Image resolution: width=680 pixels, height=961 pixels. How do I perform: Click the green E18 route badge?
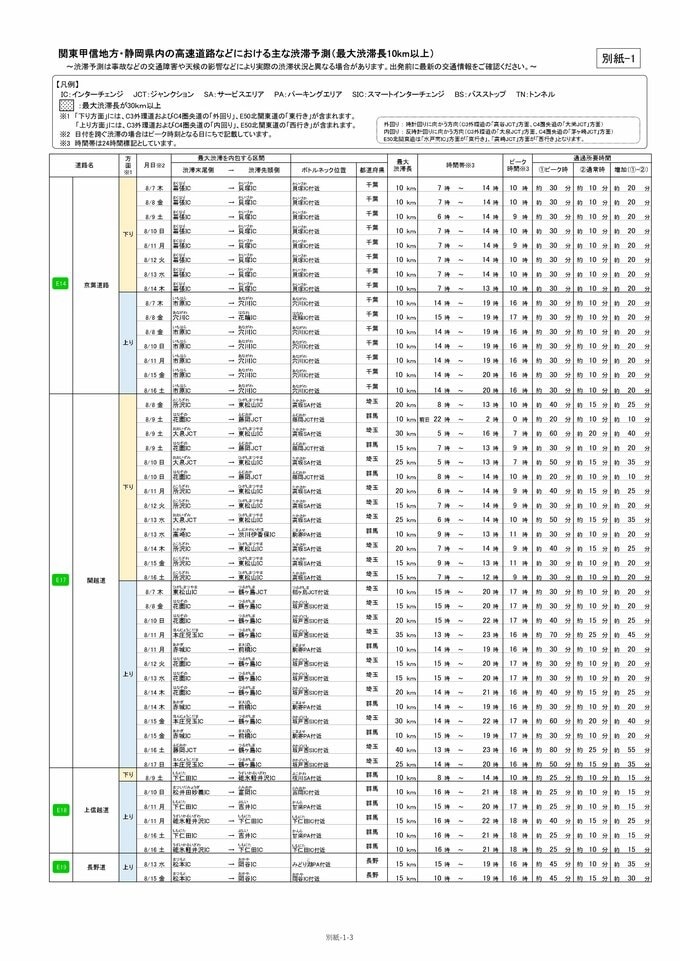point(60,810)
